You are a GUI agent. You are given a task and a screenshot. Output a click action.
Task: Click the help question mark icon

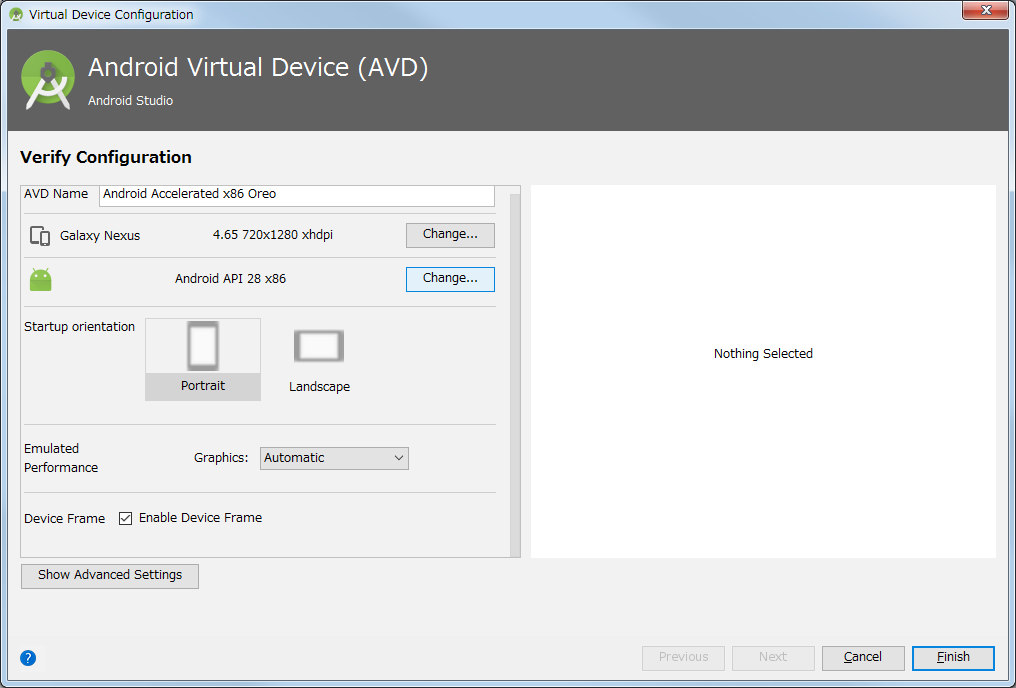(x=28, y=658)
